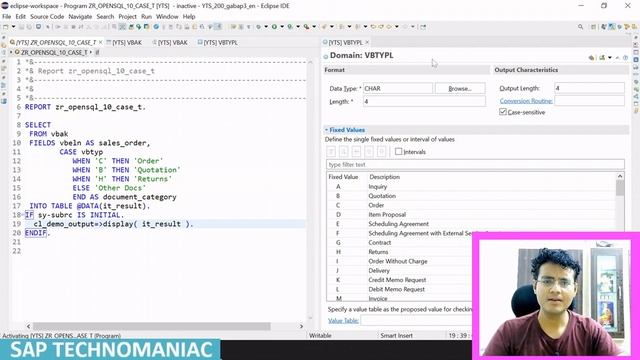The height and width of the screenshot is (360, 640).
Task: Enable the Intervals checkbox
Action: click(x=398, y=151)
